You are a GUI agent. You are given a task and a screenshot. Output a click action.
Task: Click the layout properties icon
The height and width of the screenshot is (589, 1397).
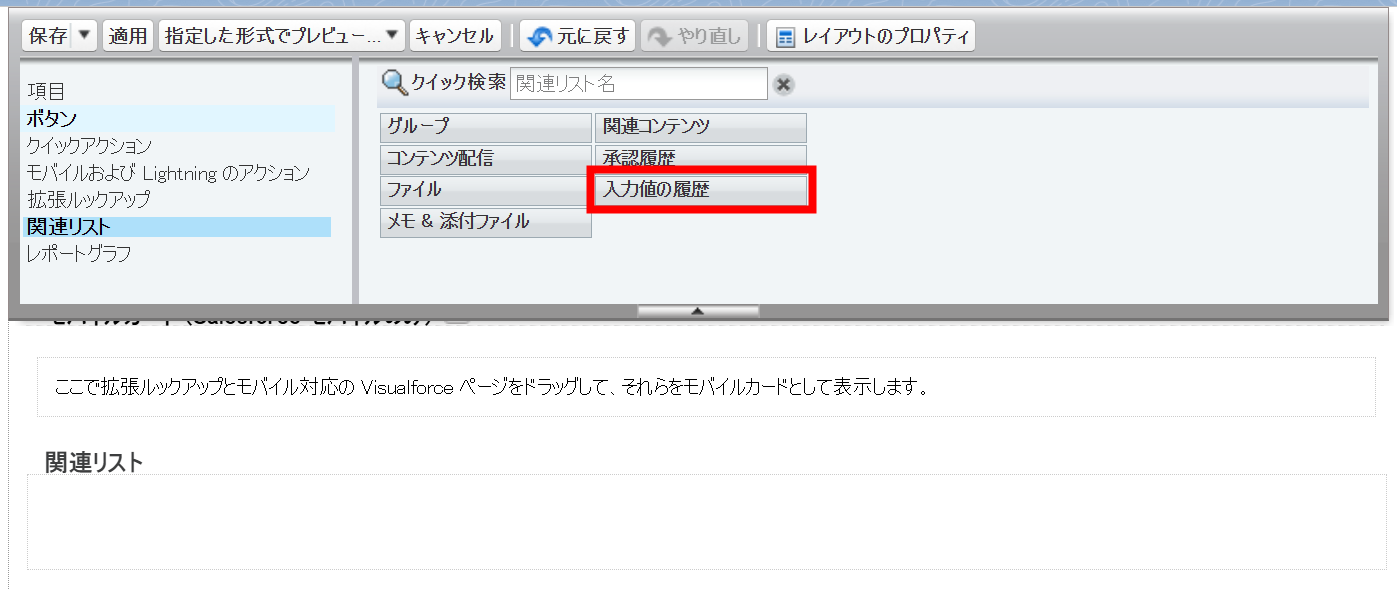click(786, 37)
